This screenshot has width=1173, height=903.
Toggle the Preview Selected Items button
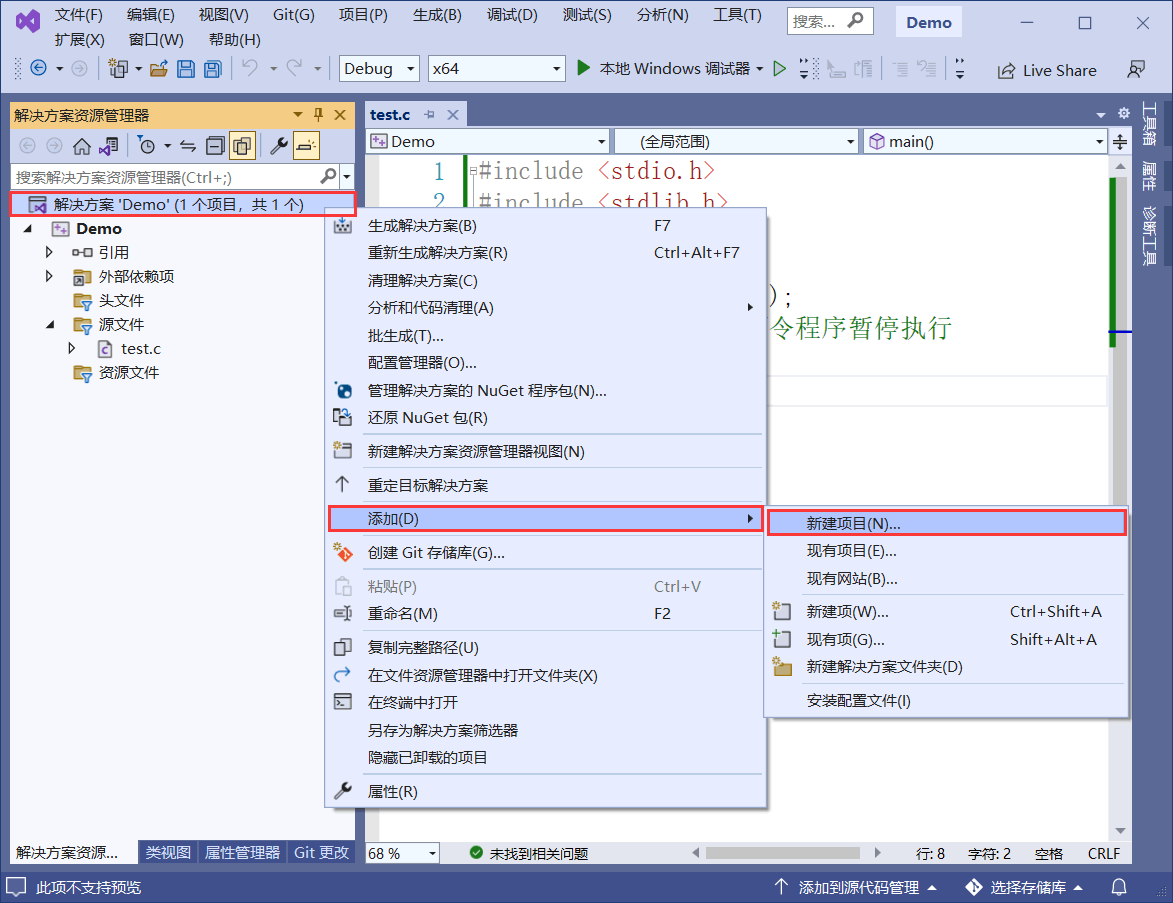(x=306, y=146)
